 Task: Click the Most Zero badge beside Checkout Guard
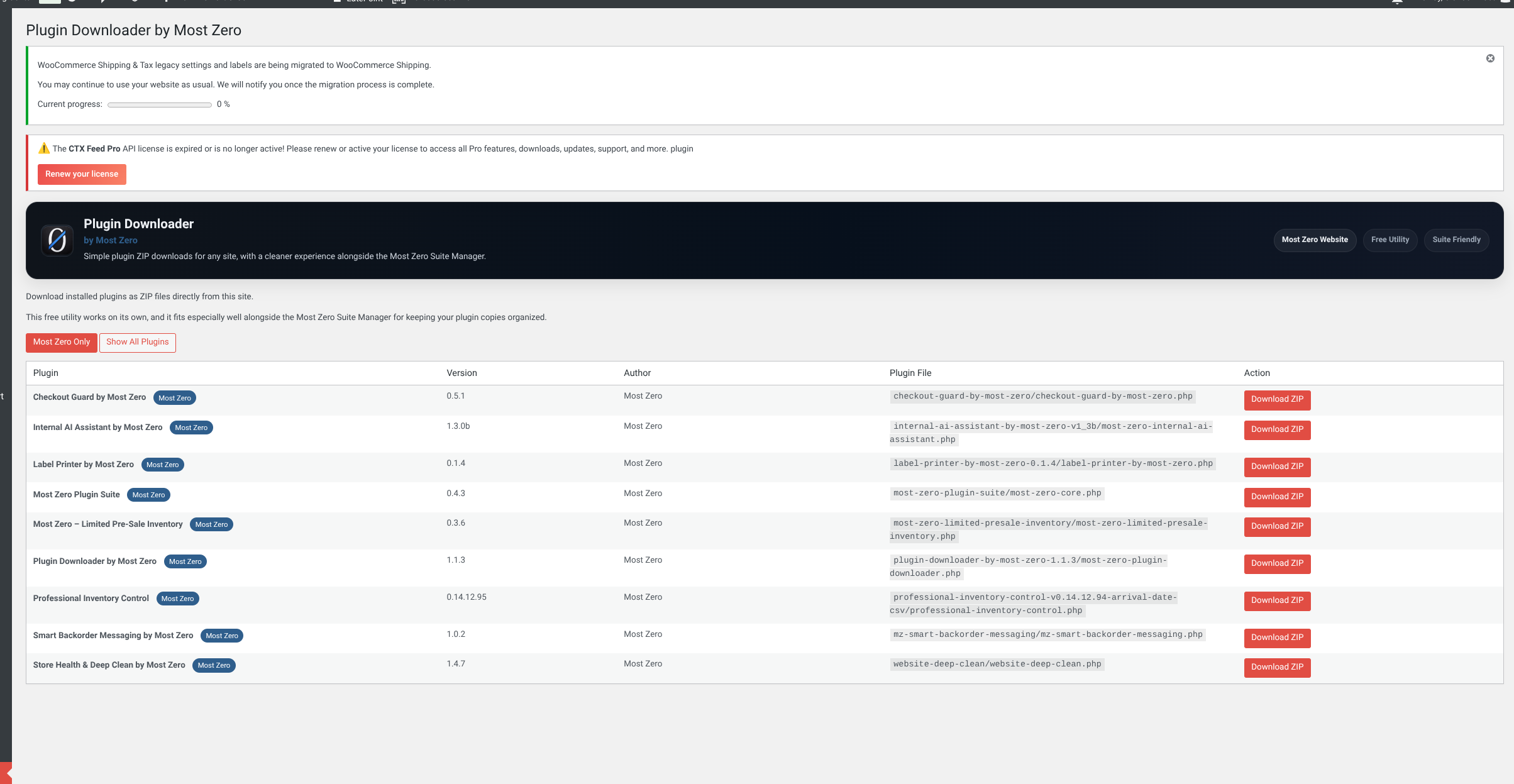[x=175, y=398]
